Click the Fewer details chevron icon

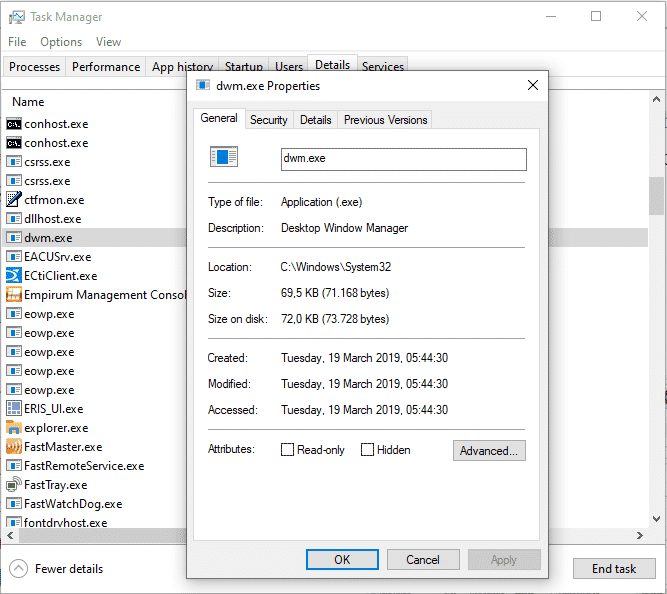tap(18, 568)
